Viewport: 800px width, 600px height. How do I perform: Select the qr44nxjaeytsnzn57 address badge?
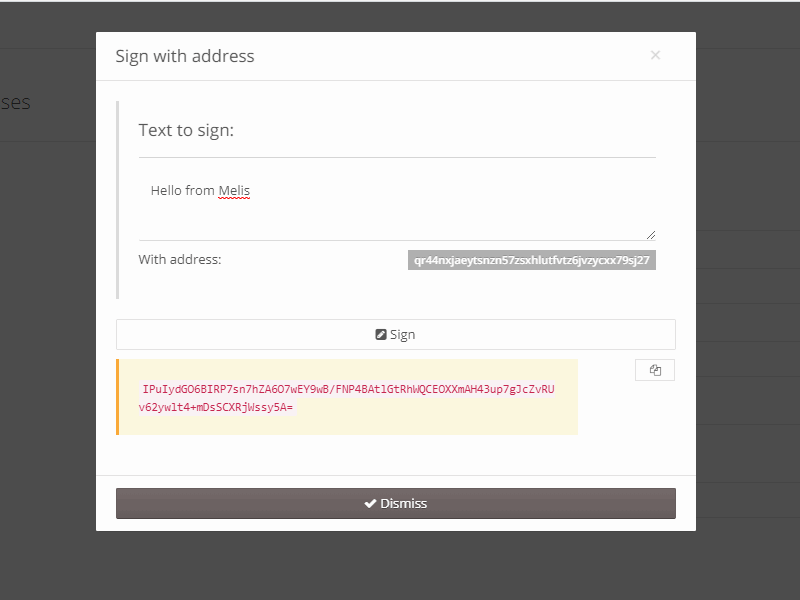click(532, 260)
